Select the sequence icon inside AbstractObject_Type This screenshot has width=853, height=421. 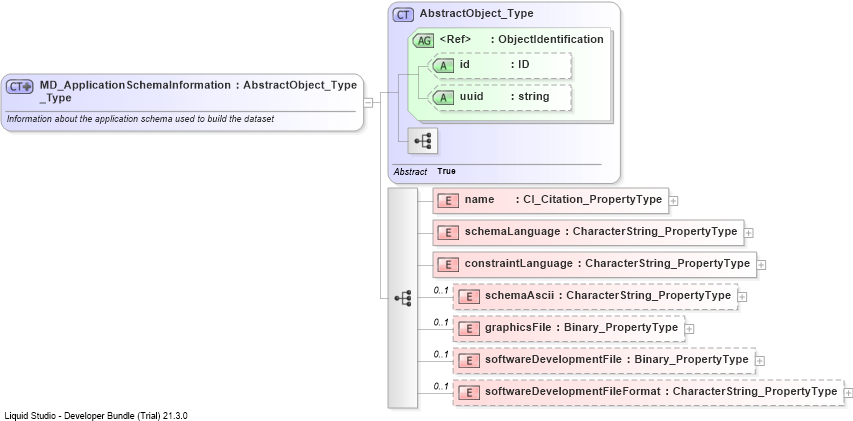click(423, 141)
